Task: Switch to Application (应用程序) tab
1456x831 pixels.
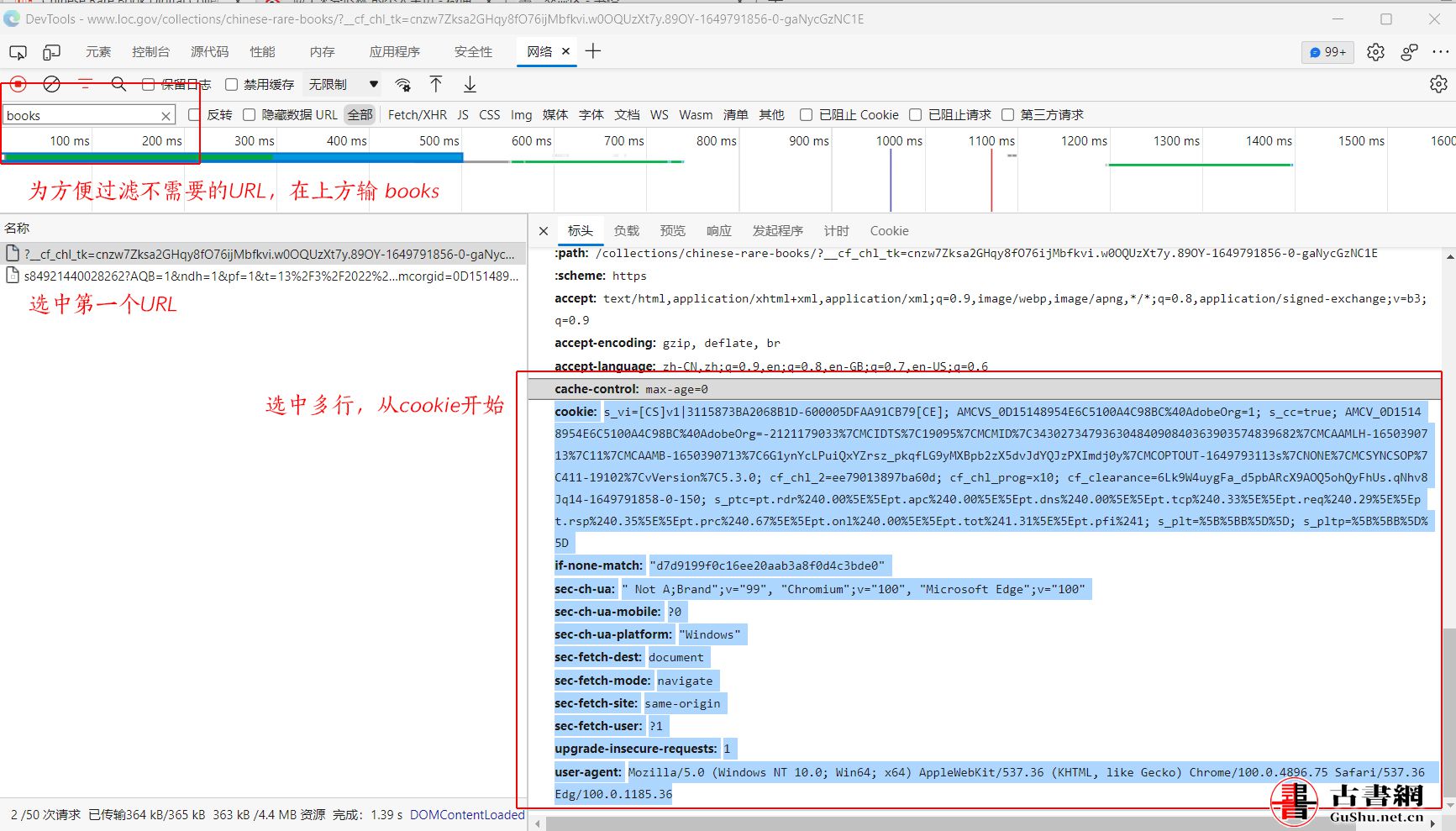Action: pos(395,52)
